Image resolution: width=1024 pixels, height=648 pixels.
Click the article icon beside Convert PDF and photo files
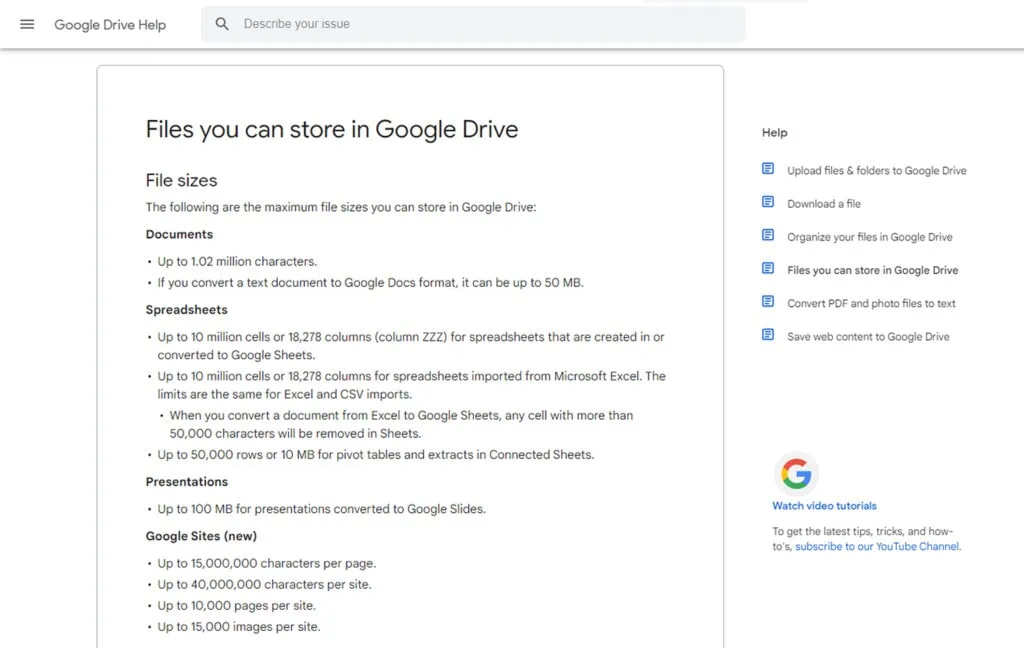(x=768, y=302)
